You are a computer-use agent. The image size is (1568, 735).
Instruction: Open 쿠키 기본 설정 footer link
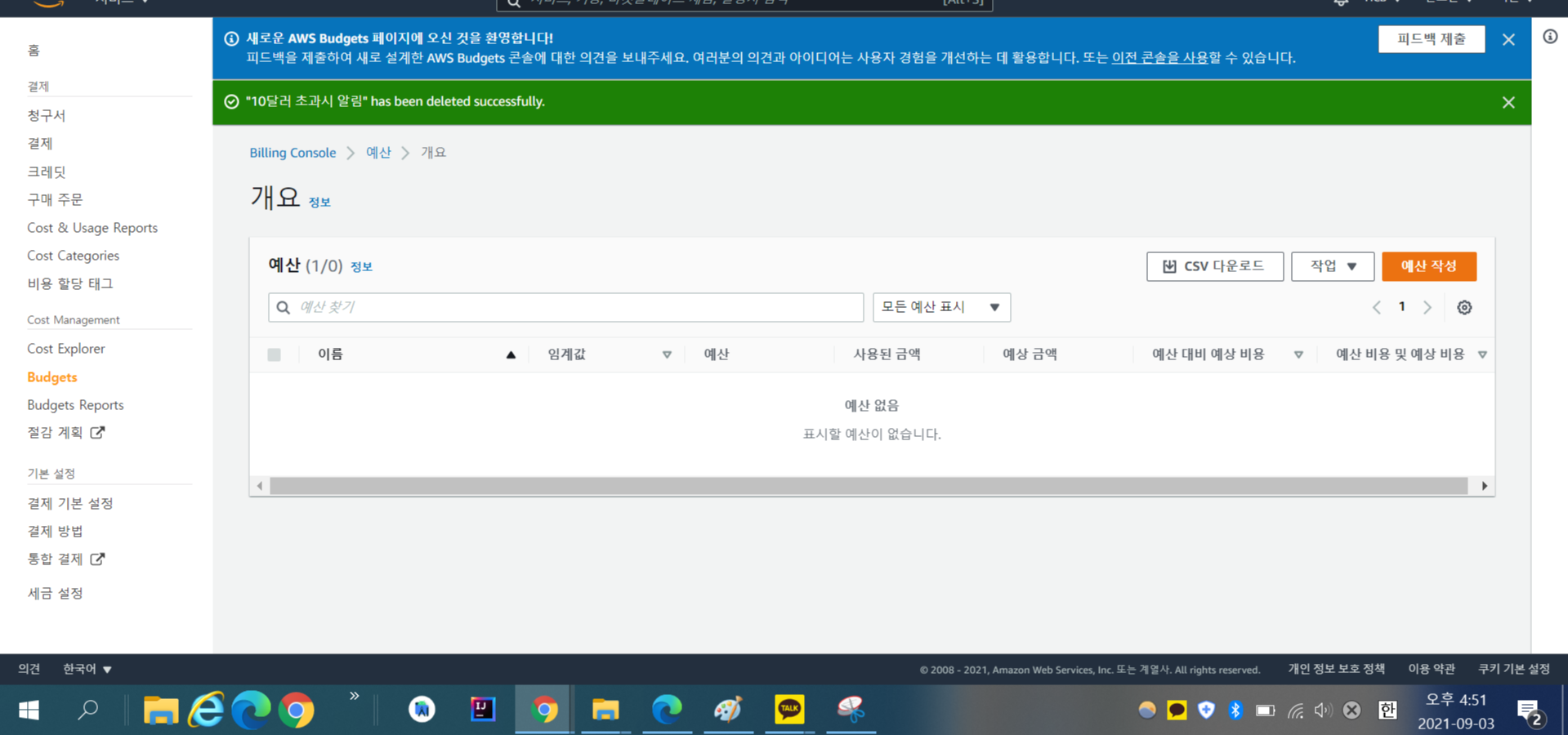click(1513, 669)
